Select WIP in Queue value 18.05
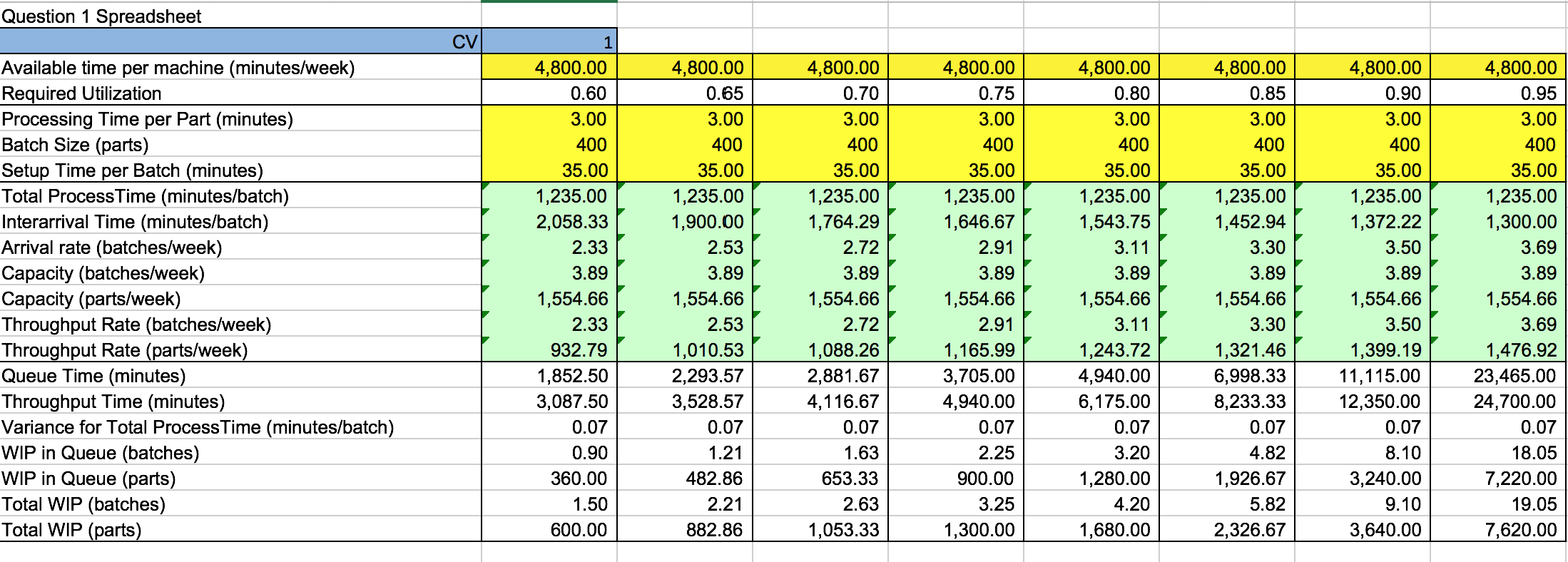Viewport: 1568px width, 562px height. click(1534, 453)
